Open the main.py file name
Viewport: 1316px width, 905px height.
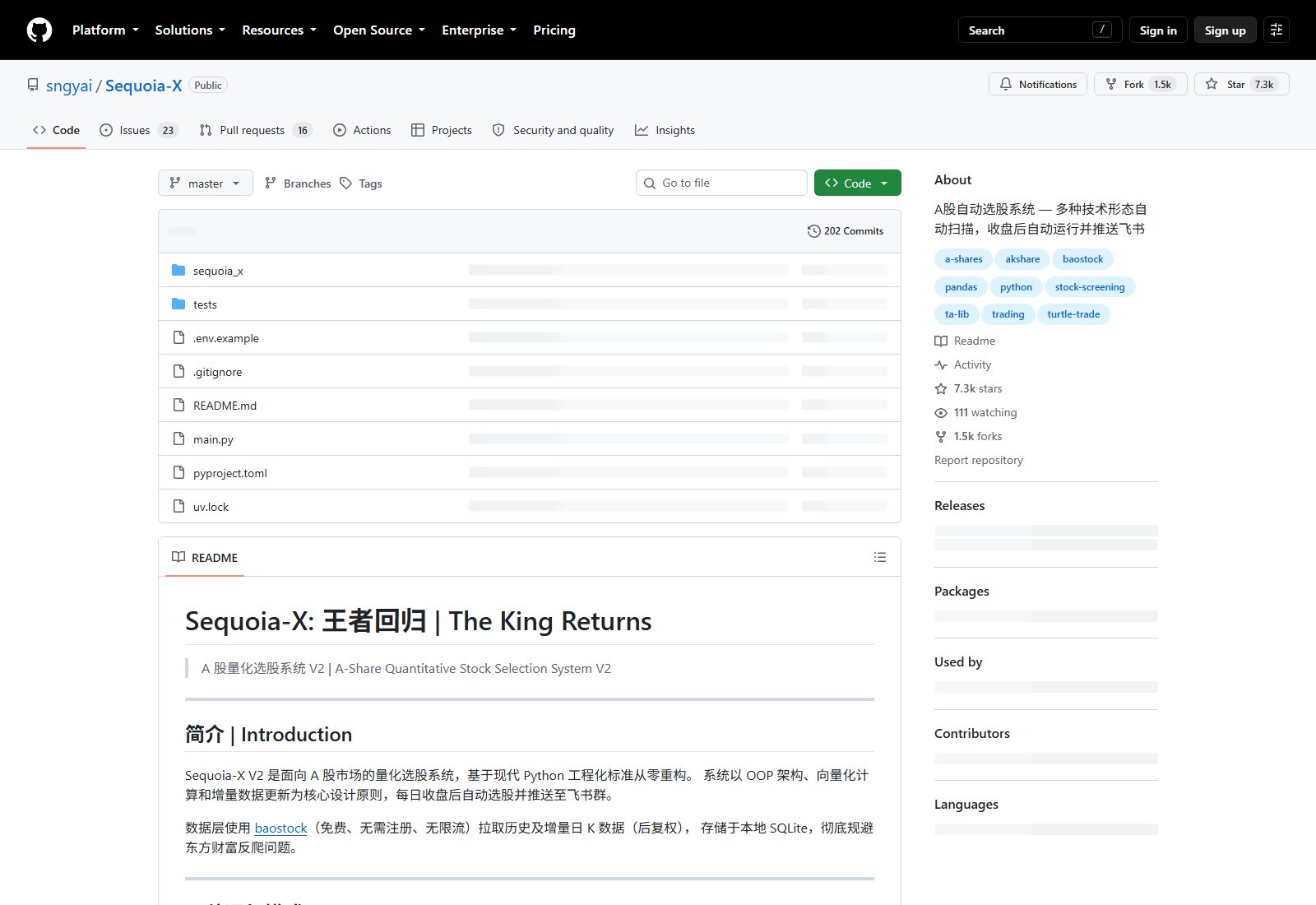(213, 439)
